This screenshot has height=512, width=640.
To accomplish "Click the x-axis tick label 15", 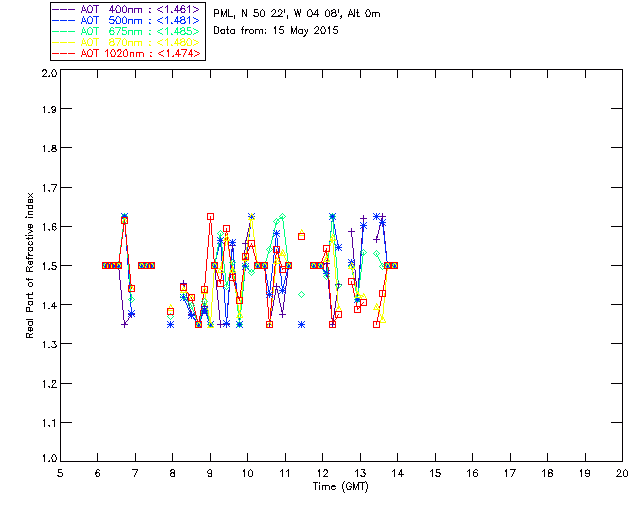I will 435,473.
